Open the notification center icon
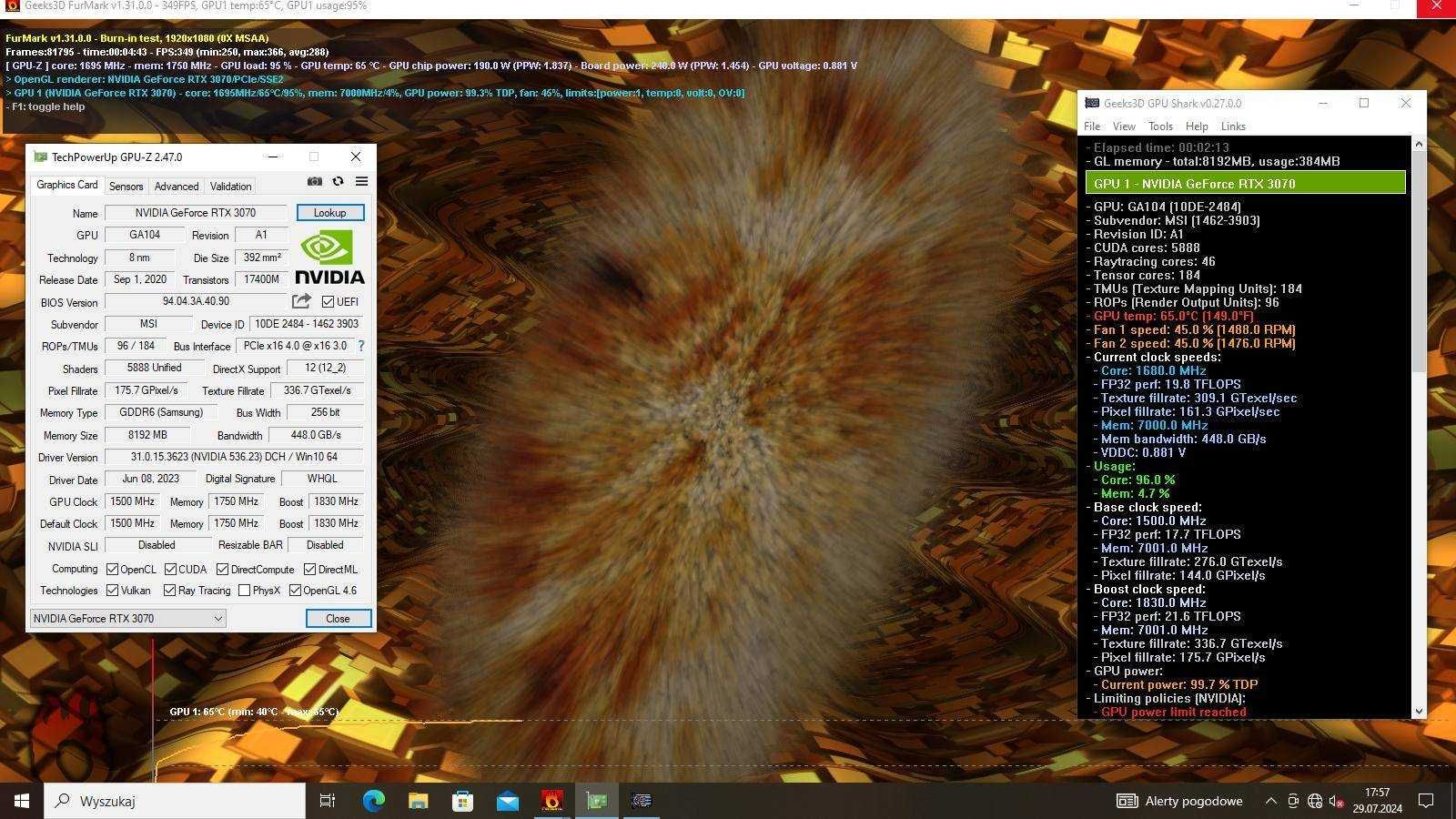The height and width of the screenshot is (819, 1456). [x=1426, y=801]
